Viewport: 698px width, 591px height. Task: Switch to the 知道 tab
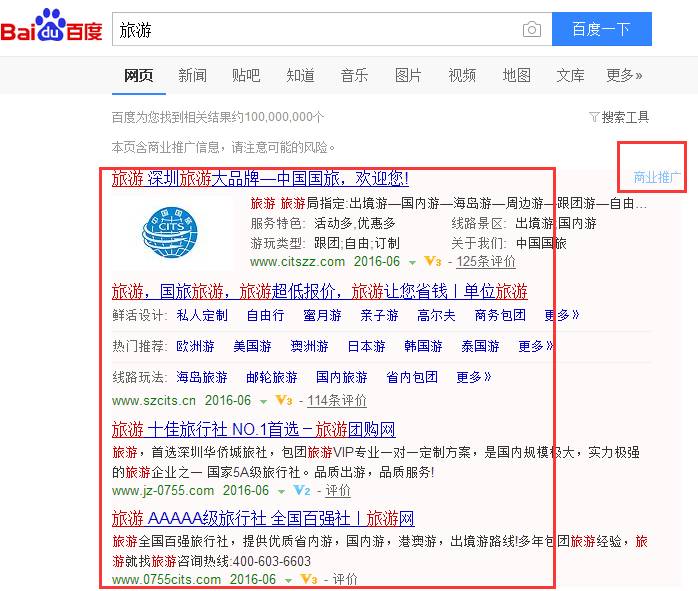point(300,75)
